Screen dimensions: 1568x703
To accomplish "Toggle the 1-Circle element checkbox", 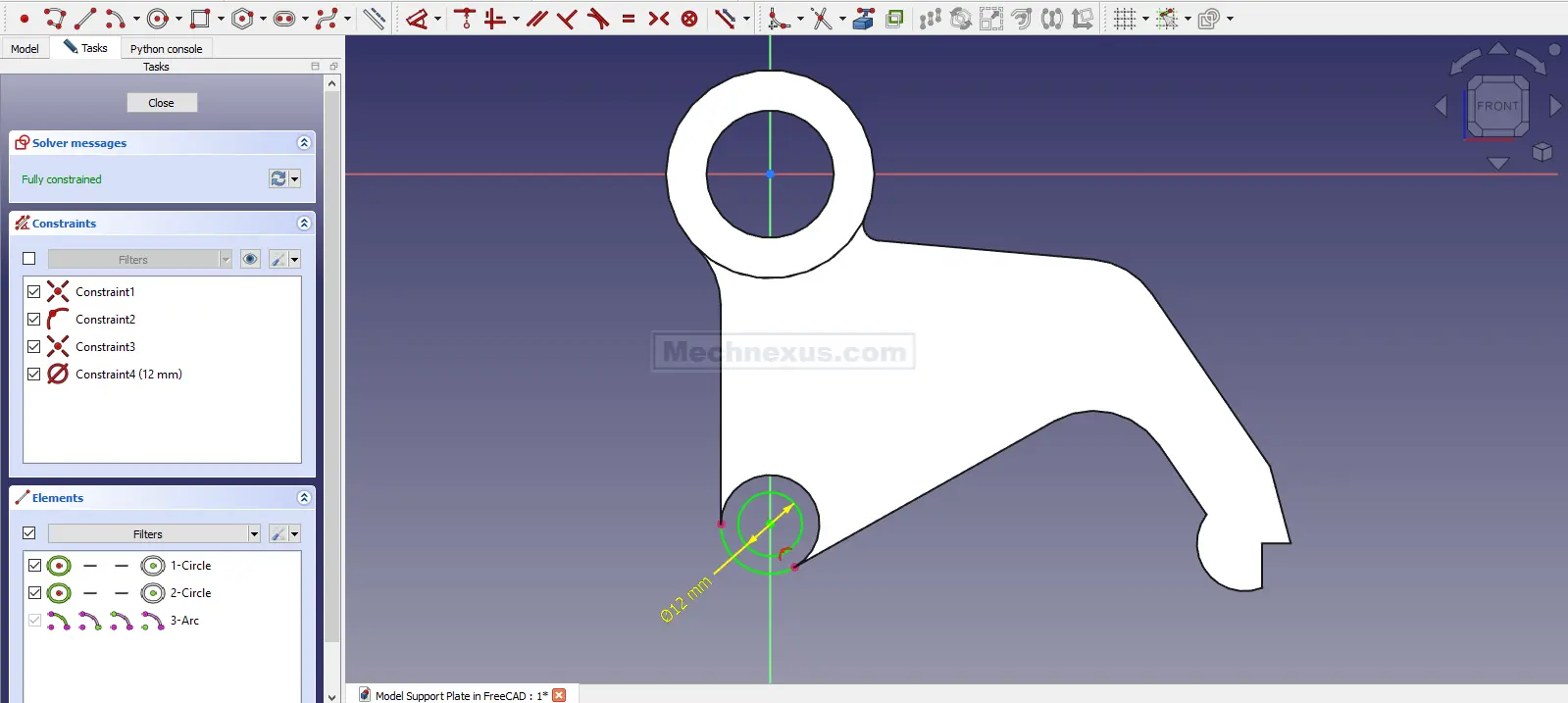I will (x=34, y=566).
